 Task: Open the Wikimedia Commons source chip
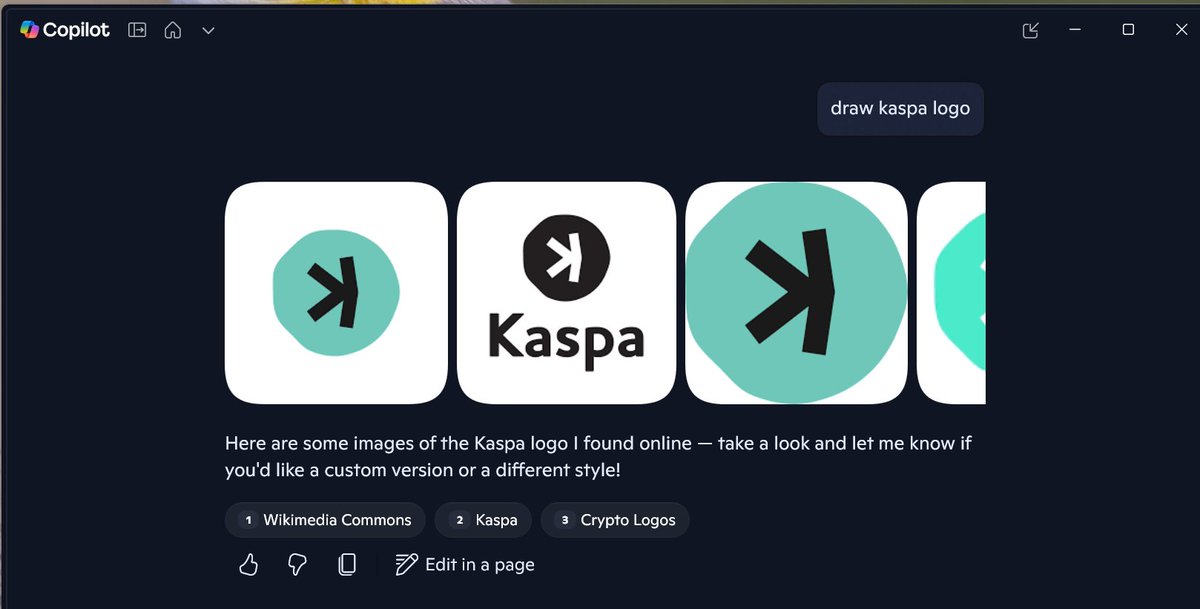325,520
